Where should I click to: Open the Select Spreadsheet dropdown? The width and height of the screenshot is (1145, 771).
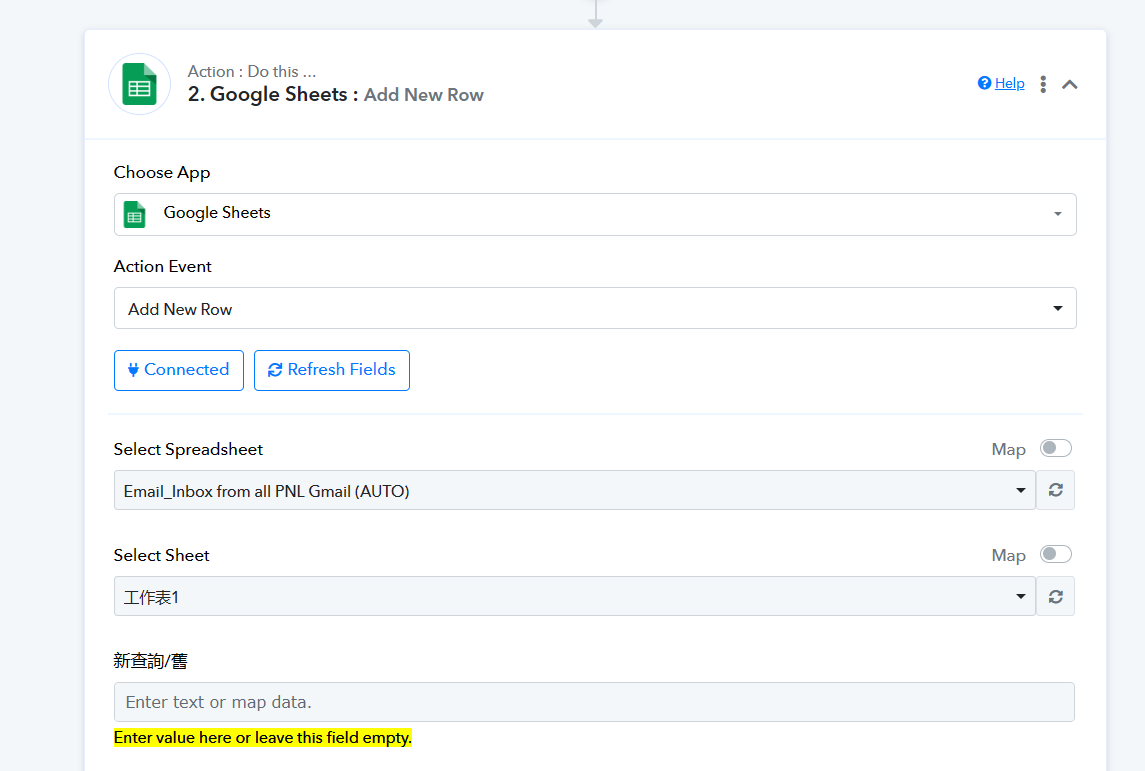pos(575,490)
